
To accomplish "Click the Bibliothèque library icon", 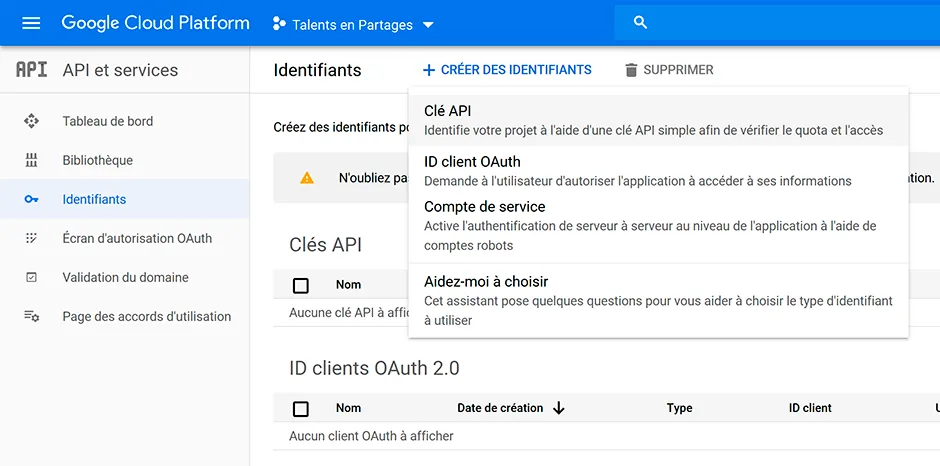I will 31,160.
